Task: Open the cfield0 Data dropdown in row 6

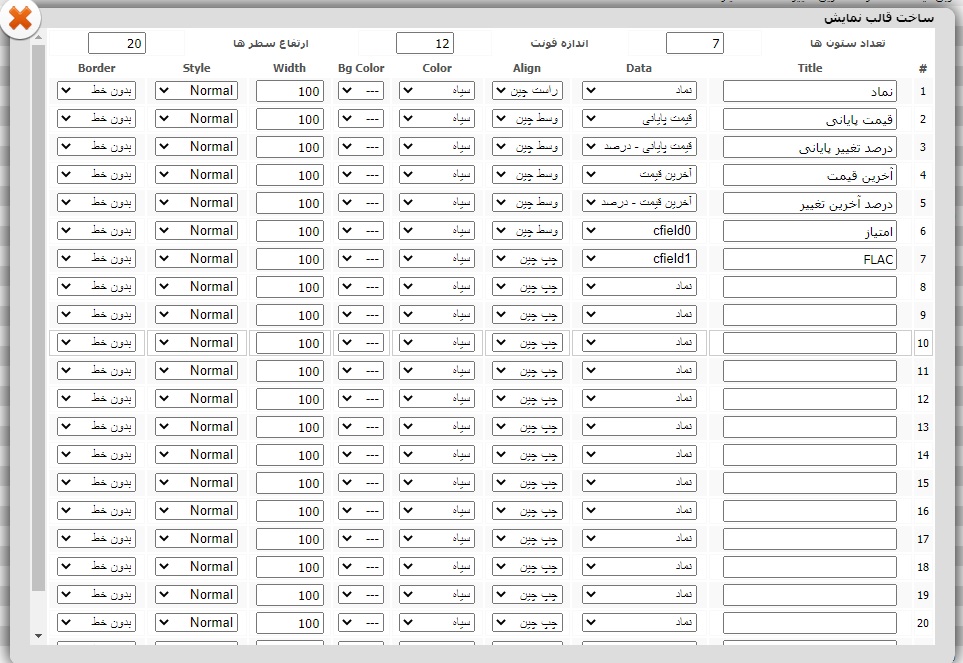Action: [x=639, y=230]
